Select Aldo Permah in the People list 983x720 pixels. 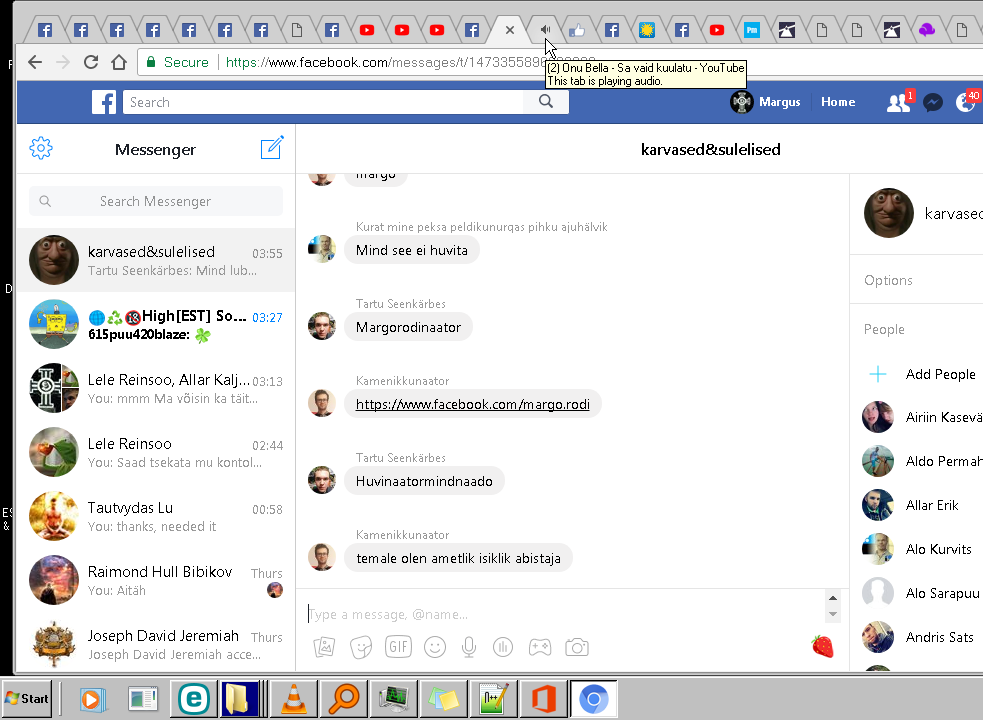(922, 461)
